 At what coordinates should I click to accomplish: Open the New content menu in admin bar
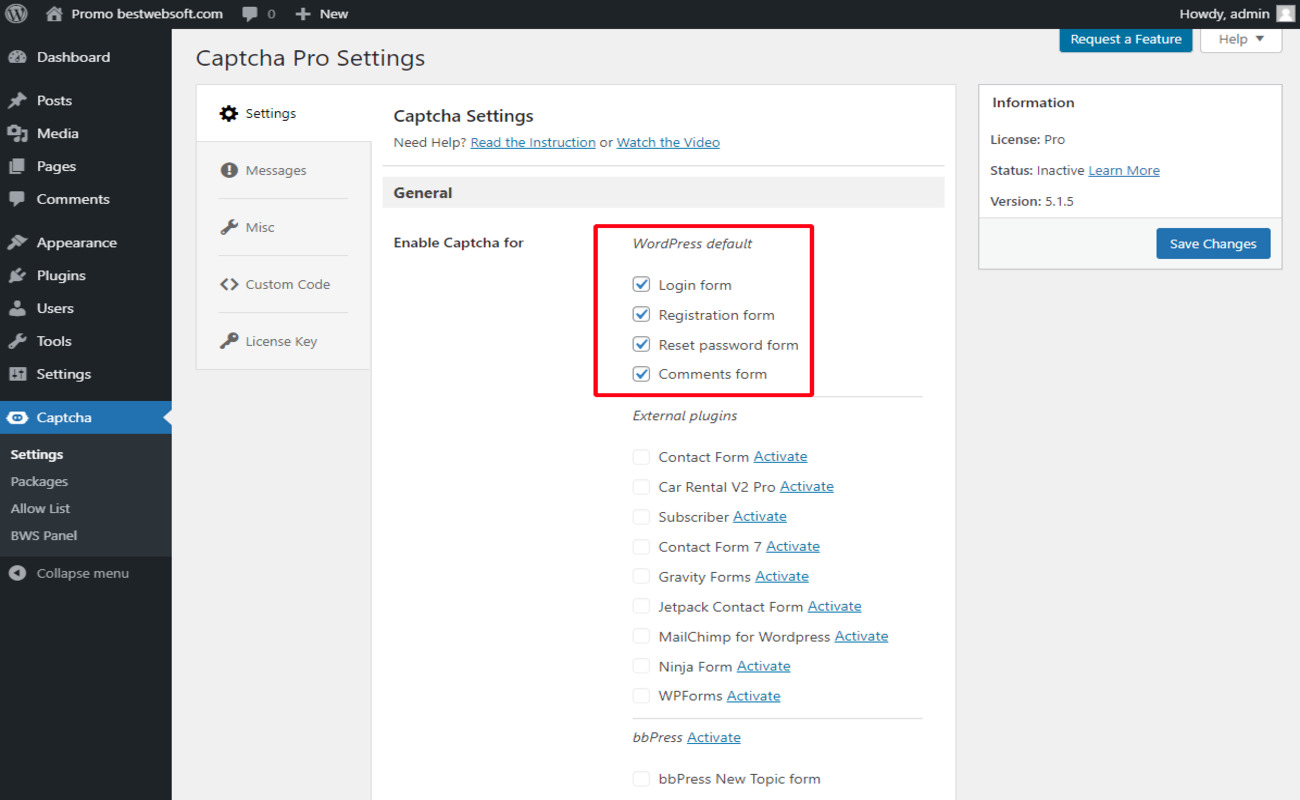click(322, 14)
